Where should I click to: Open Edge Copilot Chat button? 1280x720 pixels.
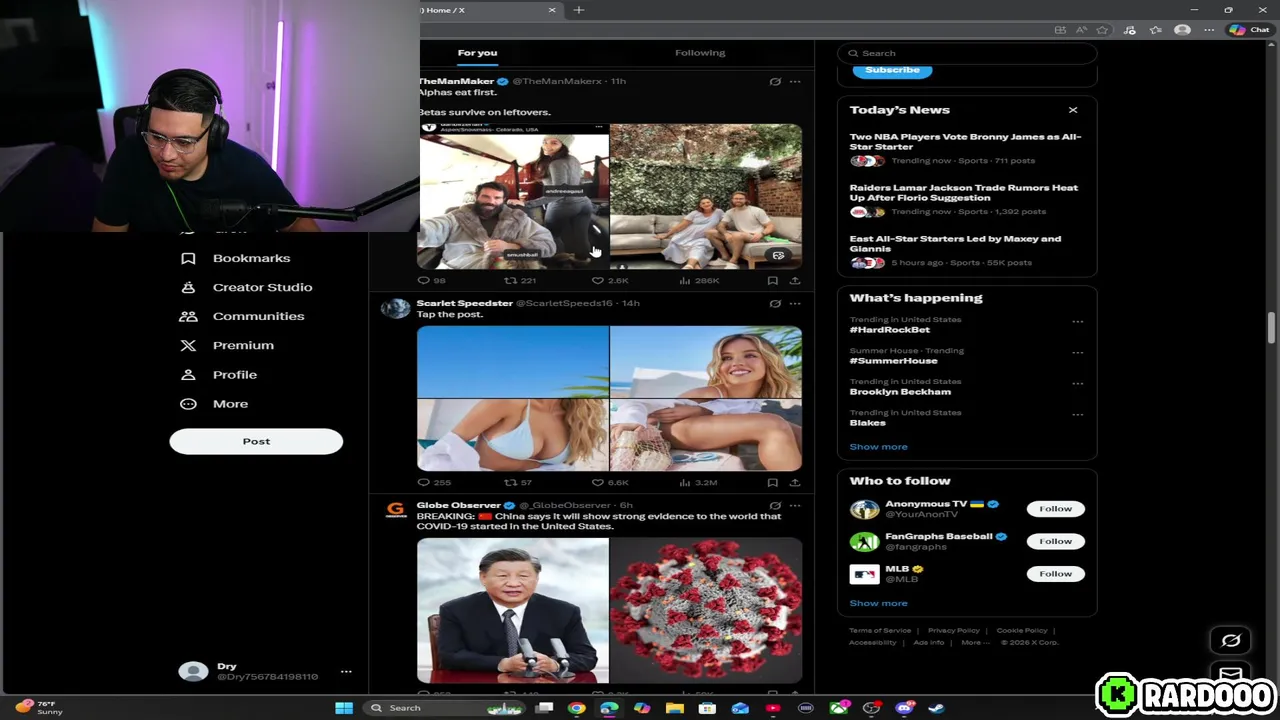1249,30
